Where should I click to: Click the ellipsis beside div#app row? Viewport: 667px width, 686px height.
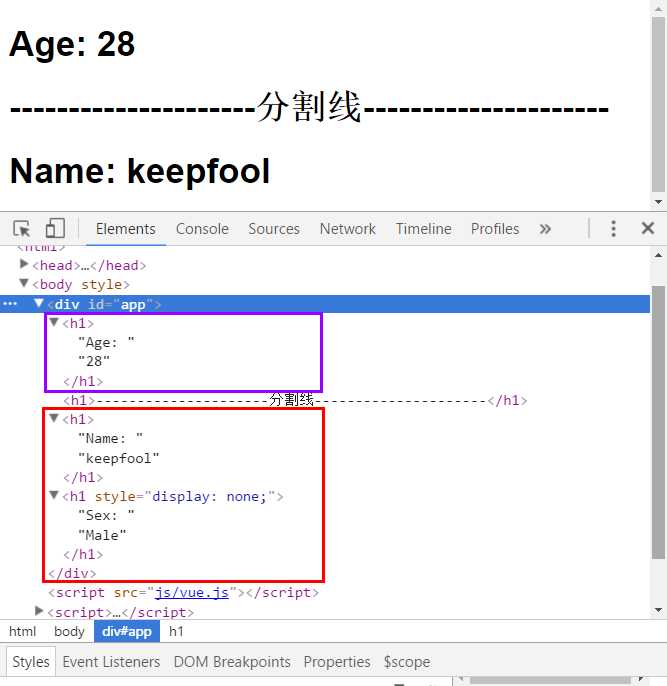pos(10,304)
